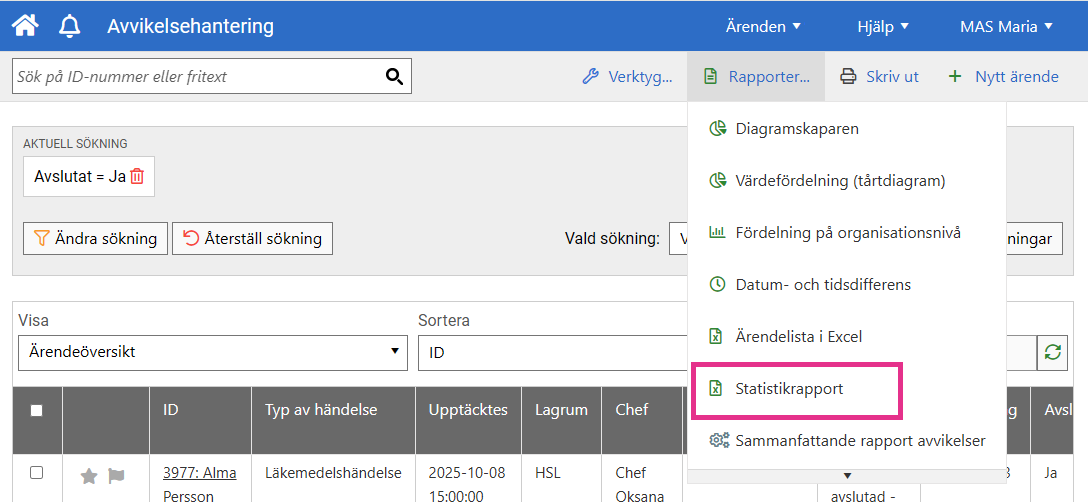Expand the Hjälp menu

pos(883,26)
